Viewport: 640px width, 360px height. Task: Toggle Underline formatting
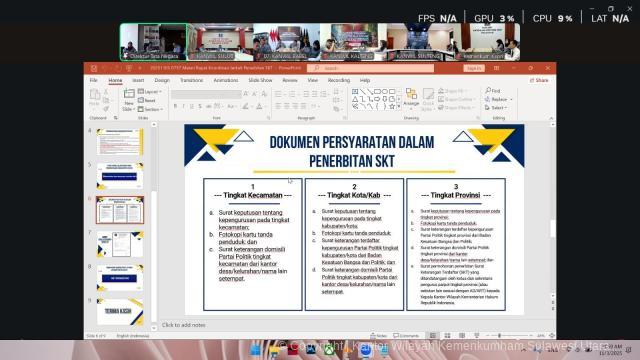[191, 106]
